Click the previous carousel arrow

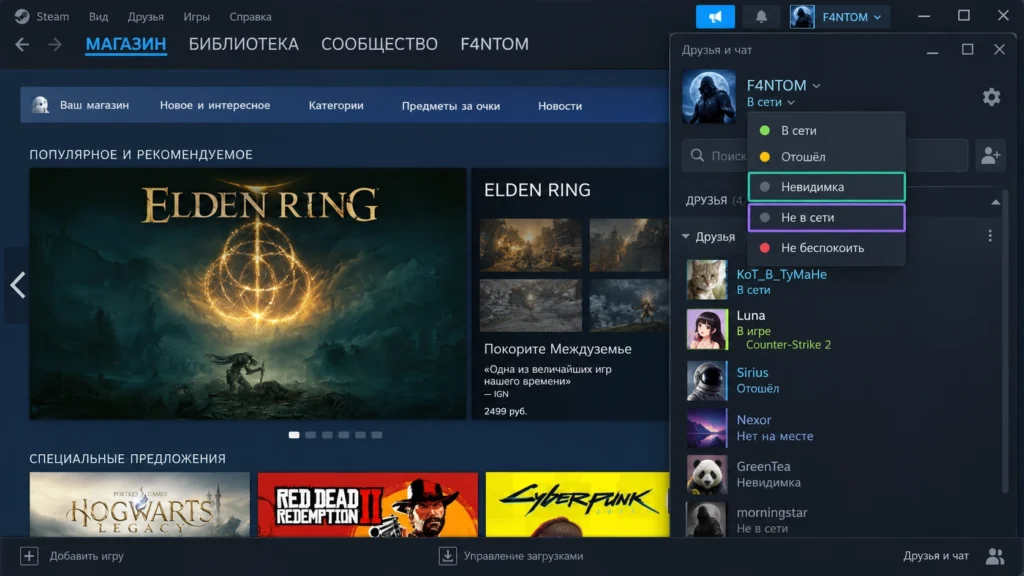pyautogui.click(x=18, y=285)
